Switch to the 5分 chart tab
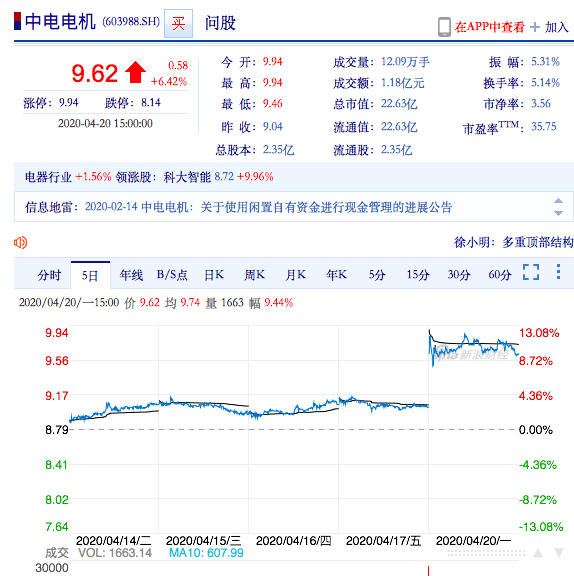574x576 pixels. [x=377, y=275]
